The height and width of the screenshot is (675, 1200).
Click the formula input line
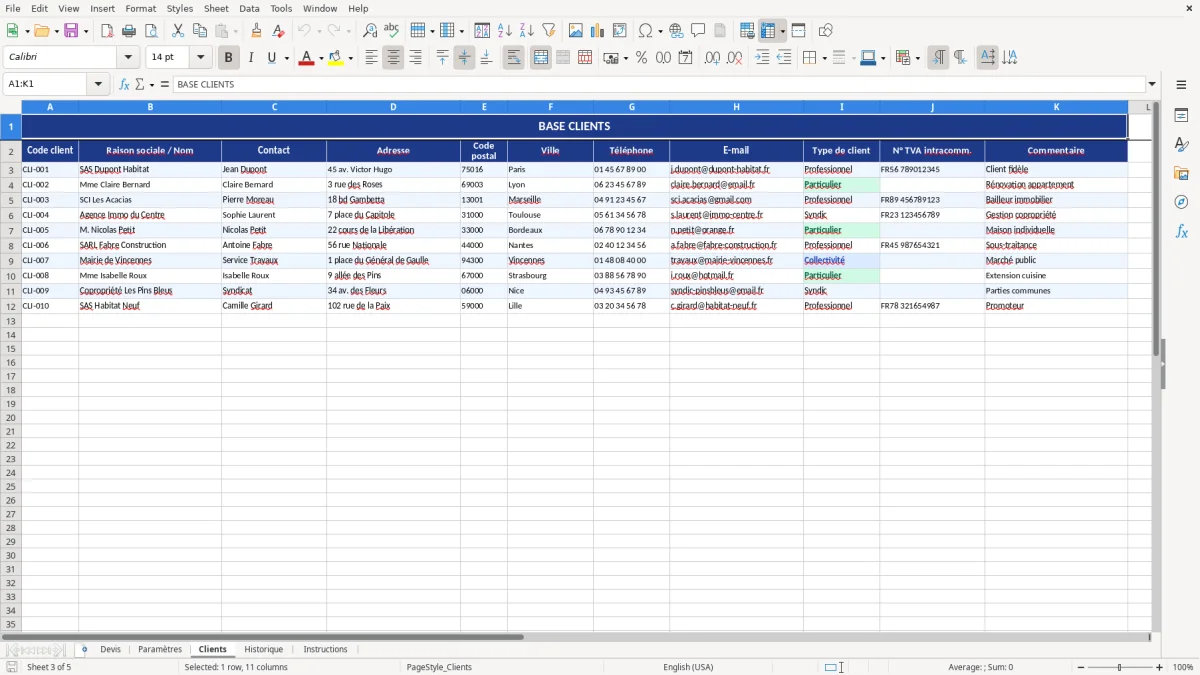coord(659,84)
